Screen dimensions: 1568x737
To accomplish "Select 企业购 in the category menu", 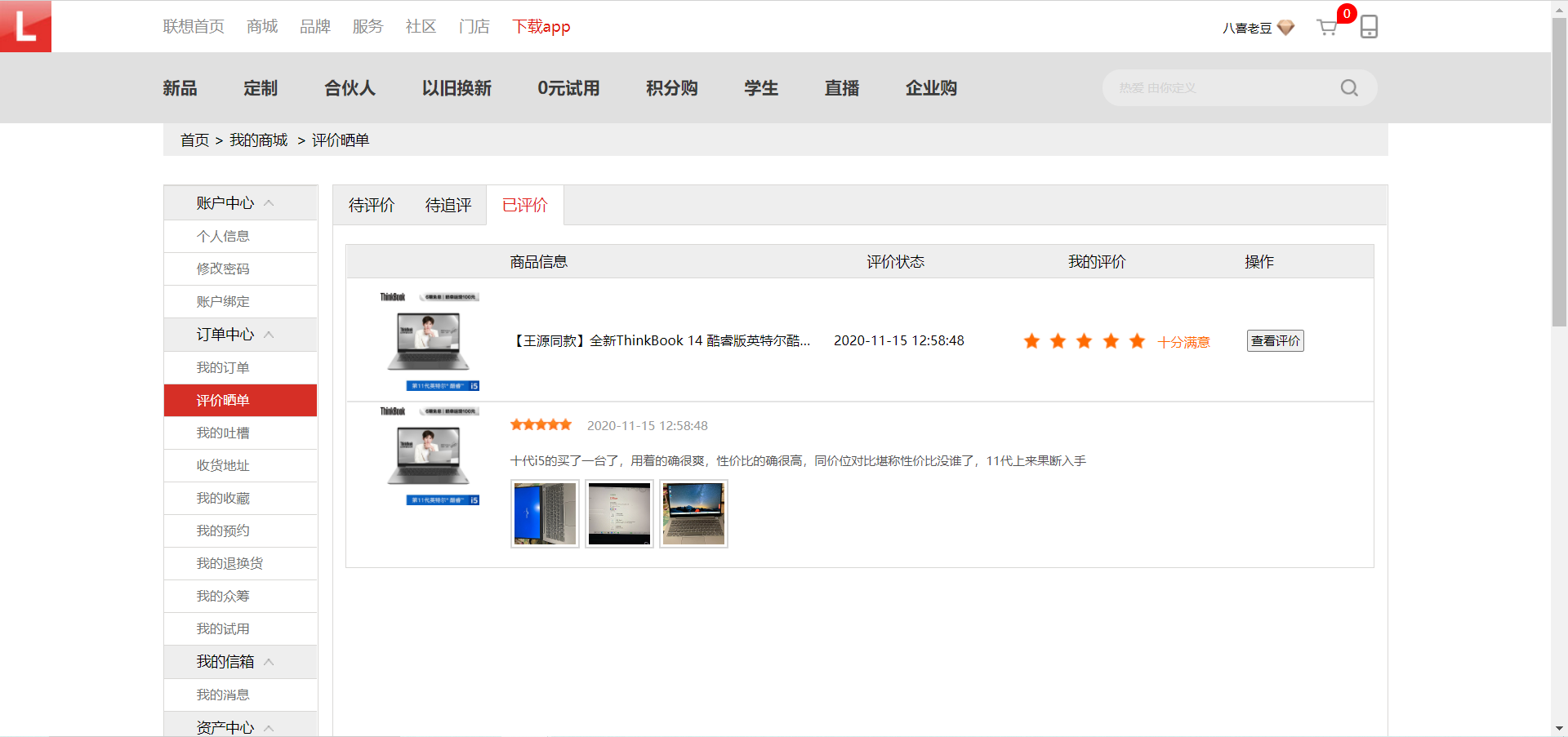I will tap(931, 88).
